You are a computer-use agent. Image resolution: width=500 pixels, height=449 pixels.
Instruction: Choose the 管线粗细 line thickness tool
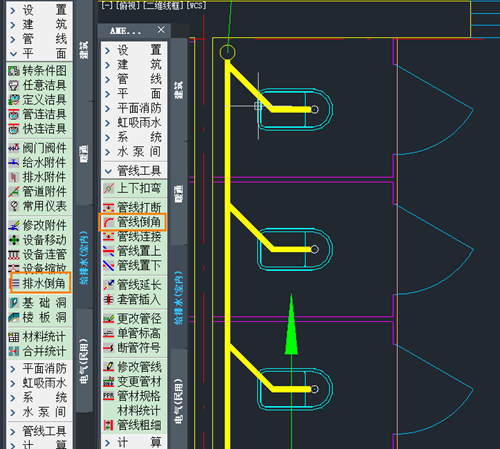coord(133,425)
